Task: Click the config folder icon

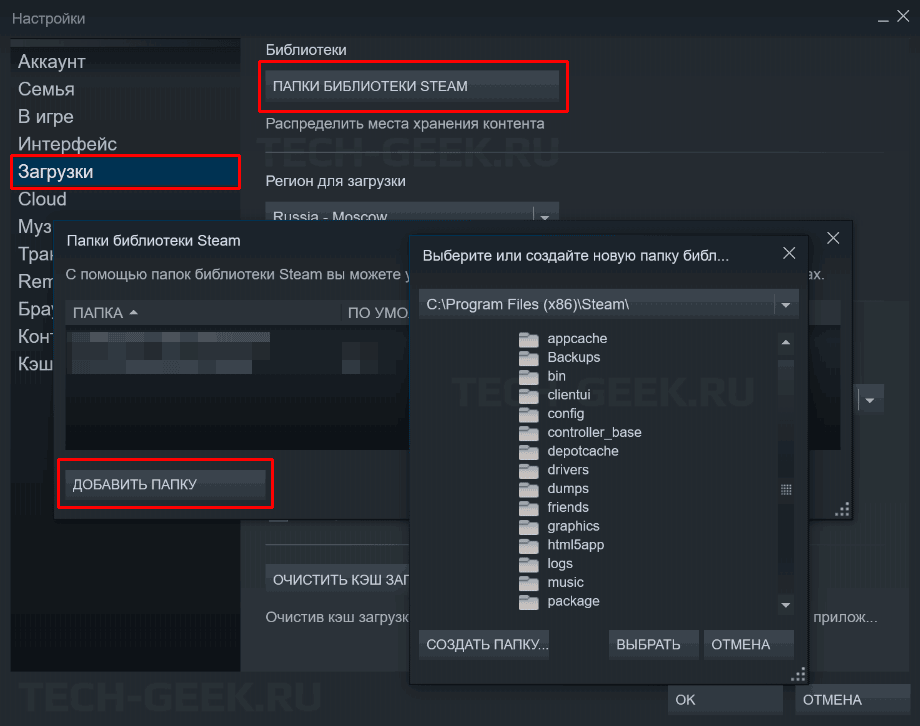Action: pyautogui.click(x=529, y=414)
